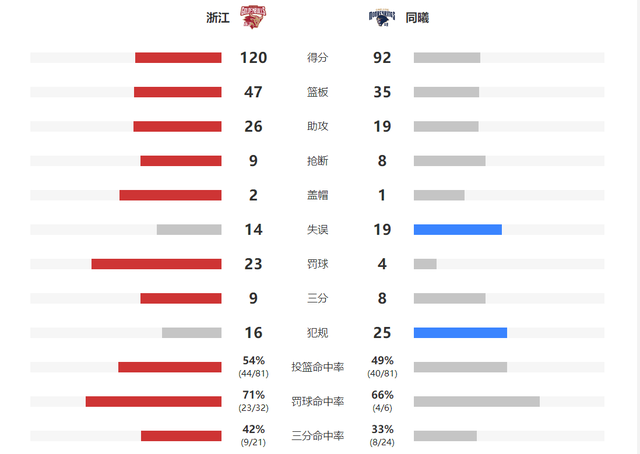The height and width of the screenshot is (454, 640).
Task: Select the 得分 stat label
Action: click(317, 58)
